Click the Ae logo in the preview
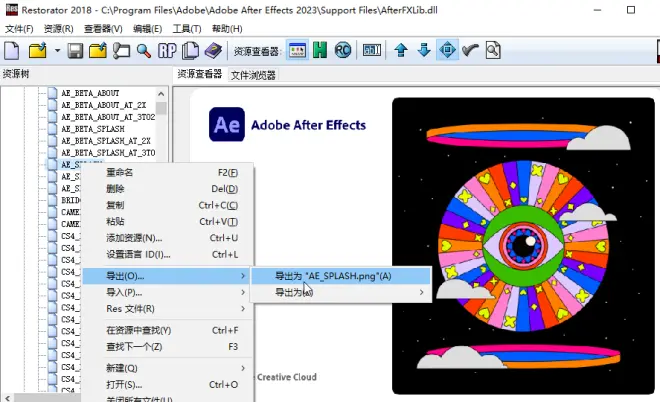Viewport: 660px width, 402px height. pyautogui.click(x=227, y=124)
